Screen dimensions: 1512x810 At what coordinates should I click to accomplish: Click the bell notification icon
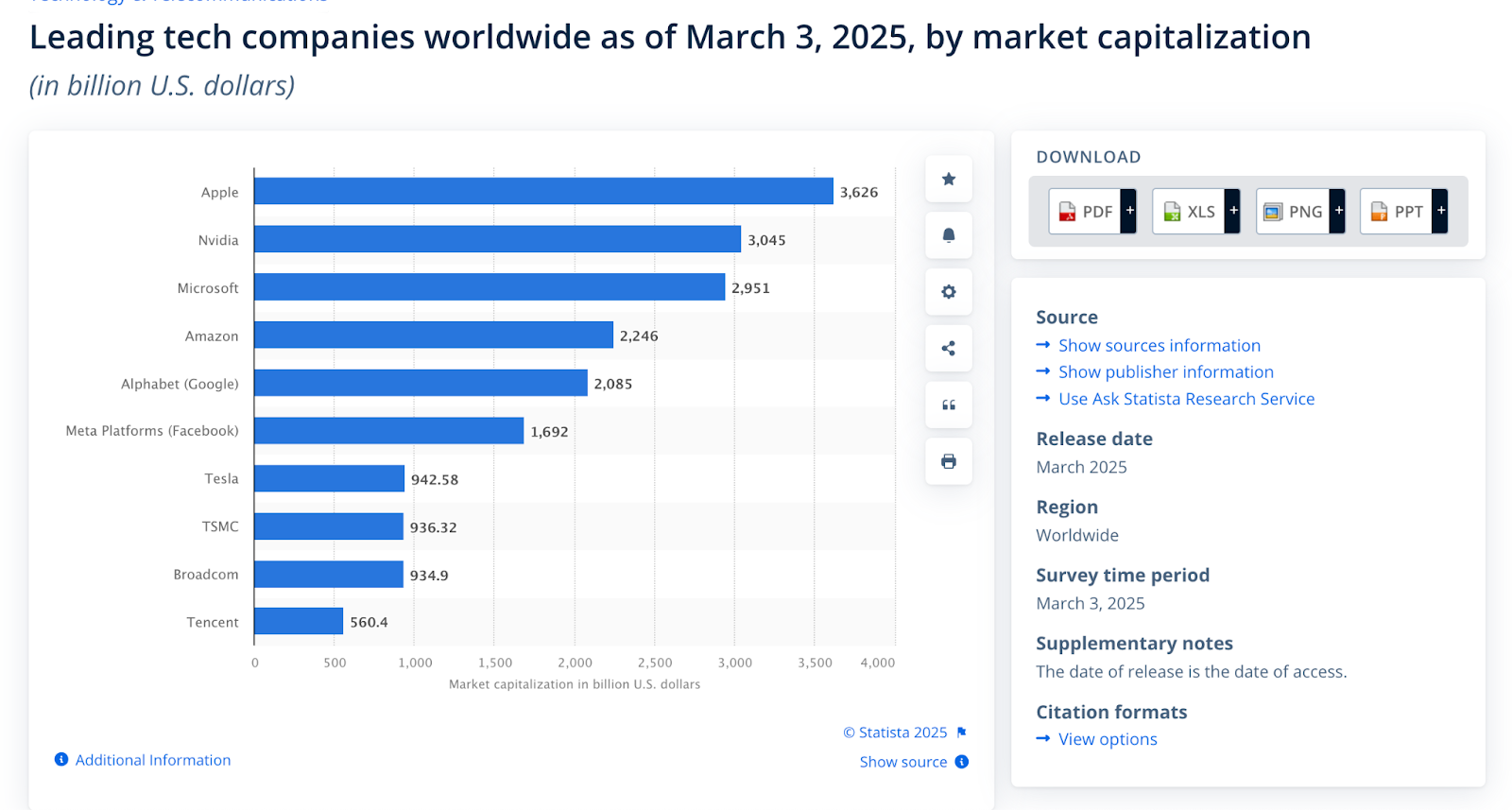tap(949, 235)
